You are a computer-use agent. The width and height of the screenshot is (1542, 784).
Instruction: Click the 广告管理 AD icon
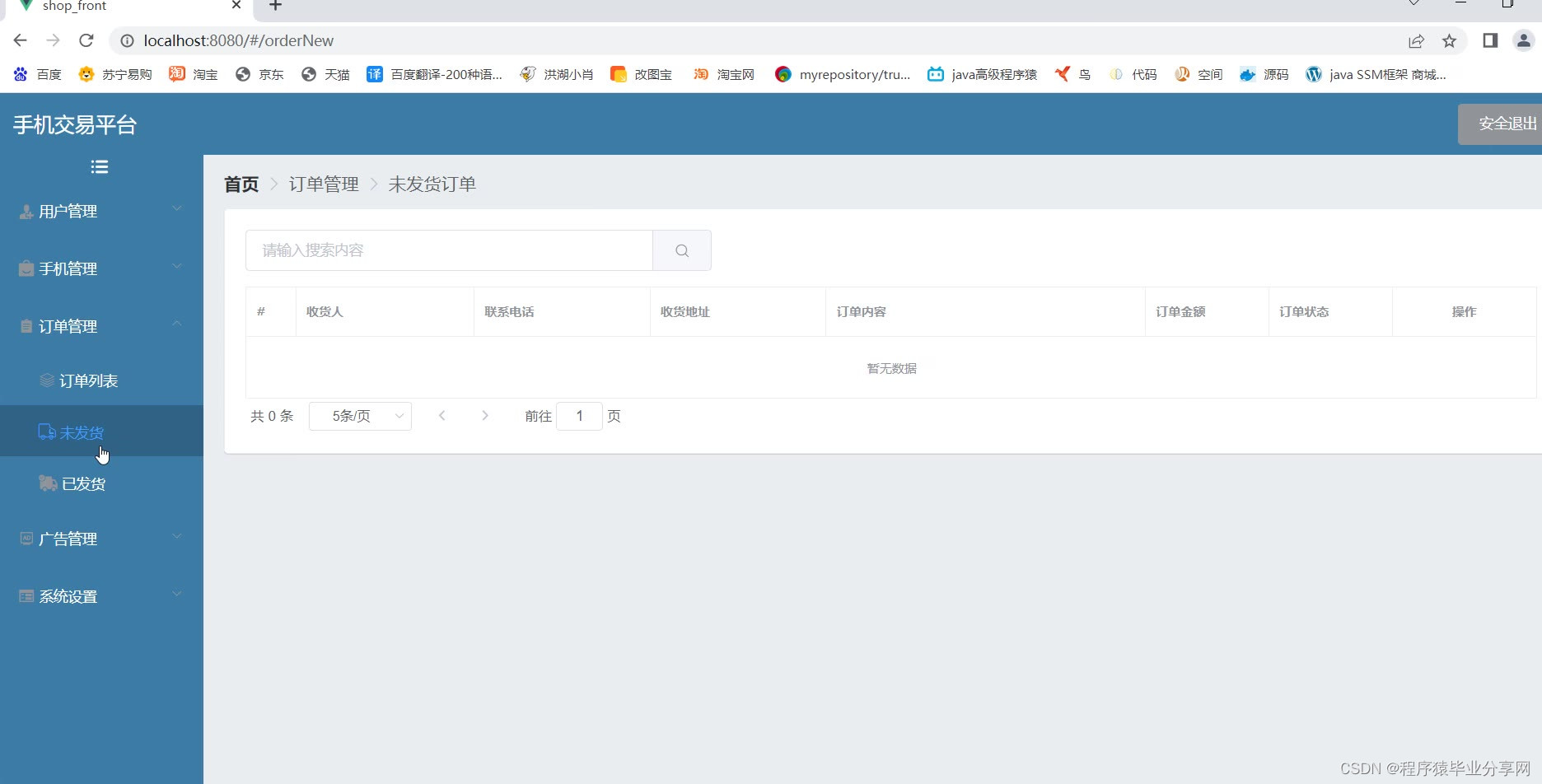click(x=26, y=539)
